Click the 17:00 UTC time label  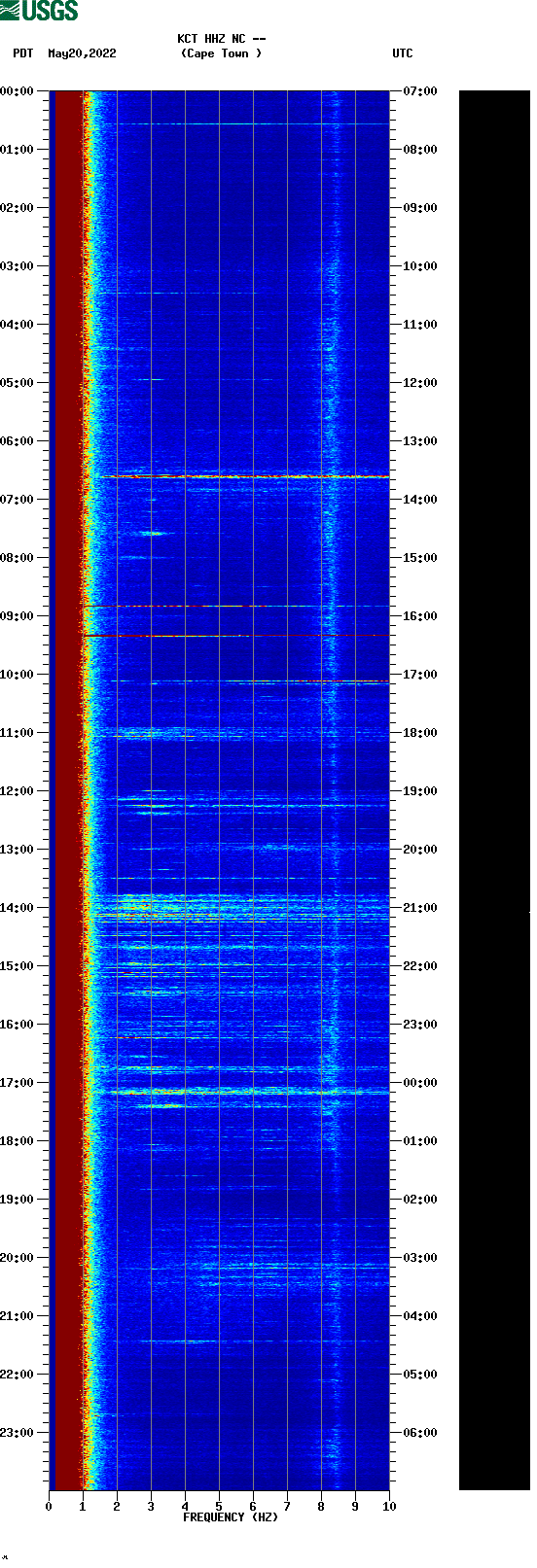pyautogui.click(x=420, y=675)
